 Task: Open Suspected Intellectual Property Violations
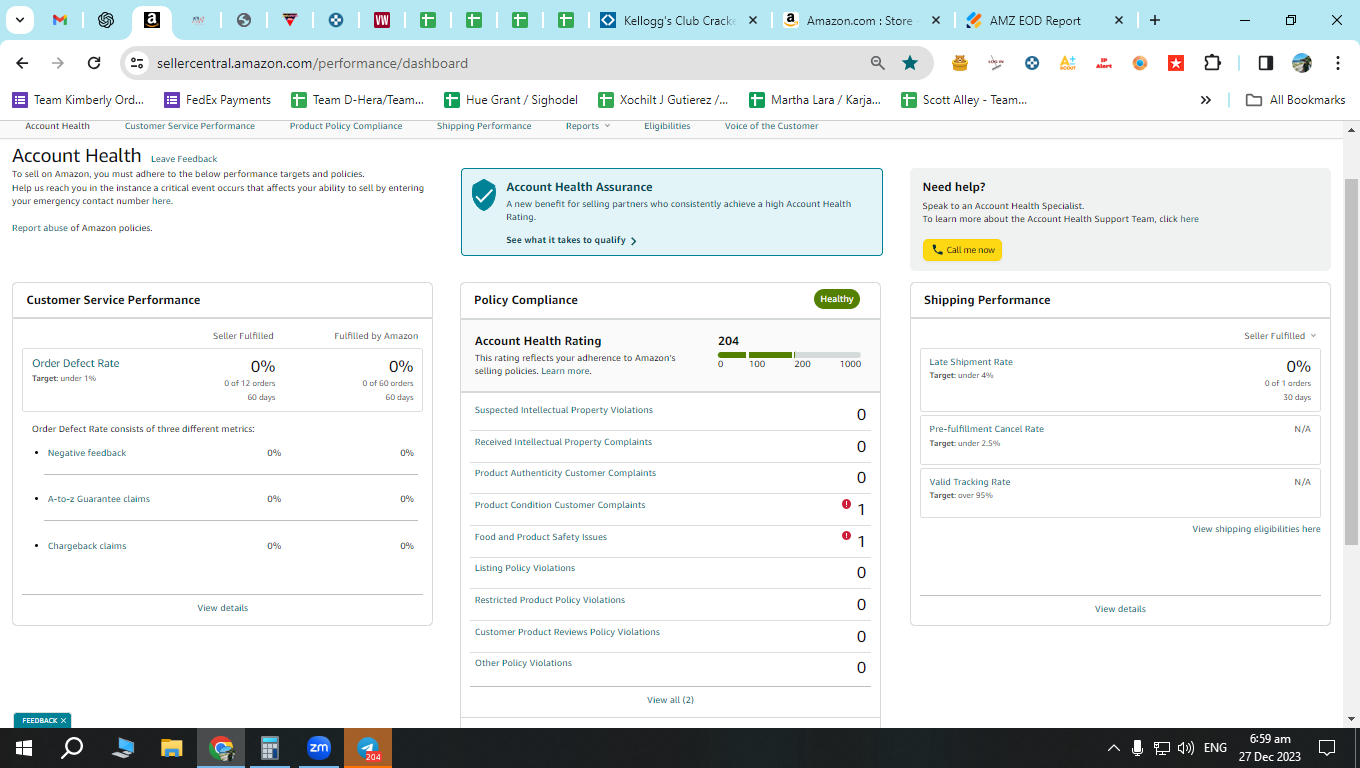coord(563,410)
